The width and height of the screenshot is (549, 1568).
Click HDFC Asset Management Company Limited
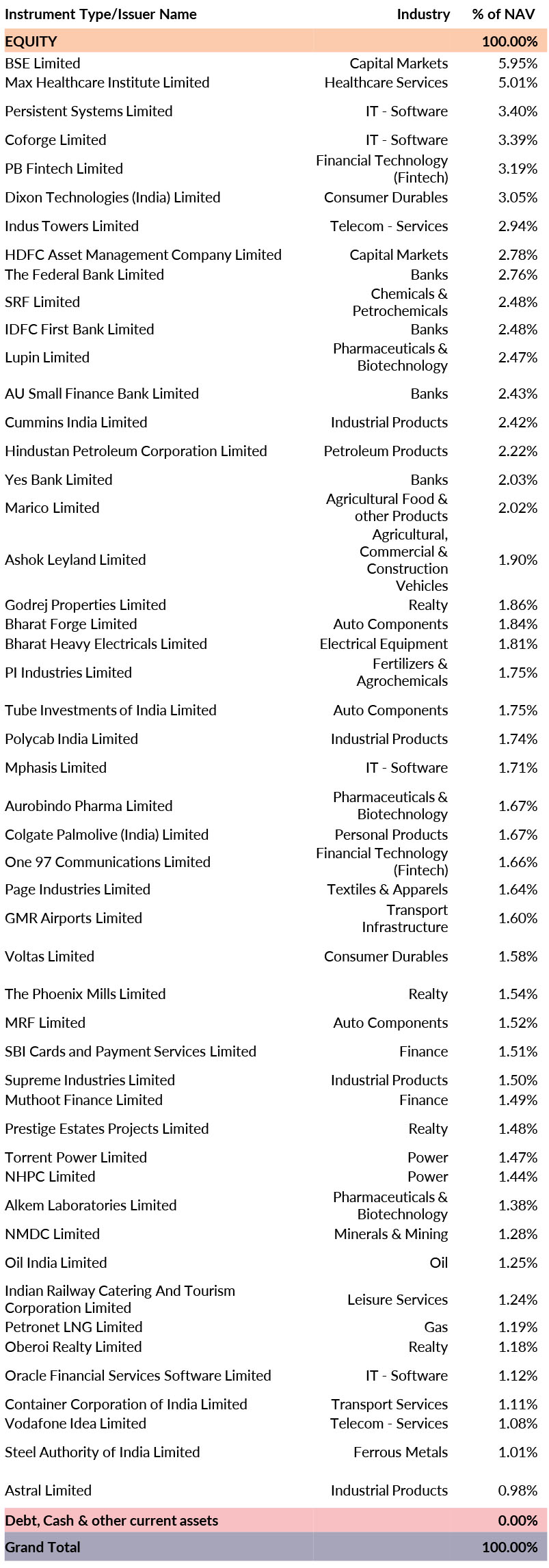[x=143, y=255]
